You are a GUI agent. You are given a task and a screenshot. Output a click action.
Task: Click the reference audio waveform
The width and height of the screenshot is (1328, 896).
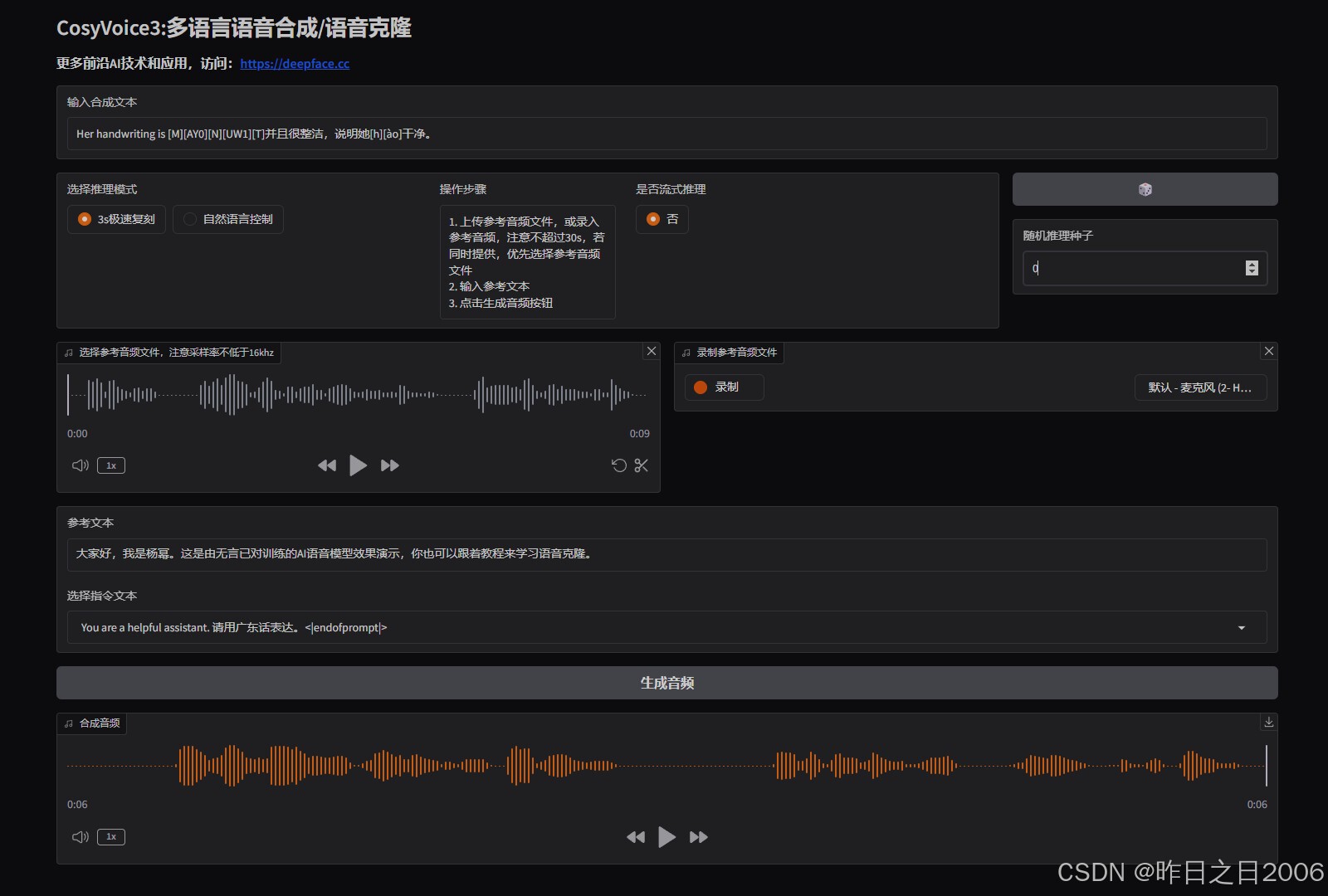tap(358, 395)
